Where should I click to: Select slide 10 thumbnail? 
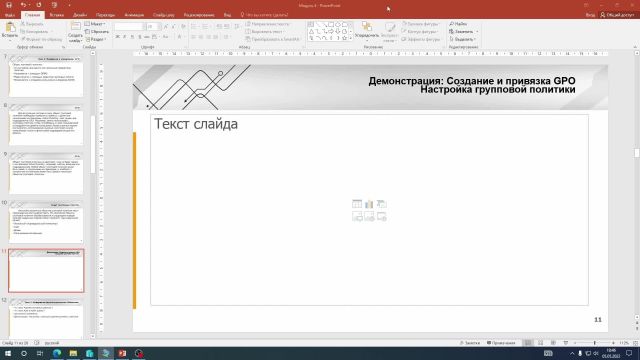coord(46,222)
